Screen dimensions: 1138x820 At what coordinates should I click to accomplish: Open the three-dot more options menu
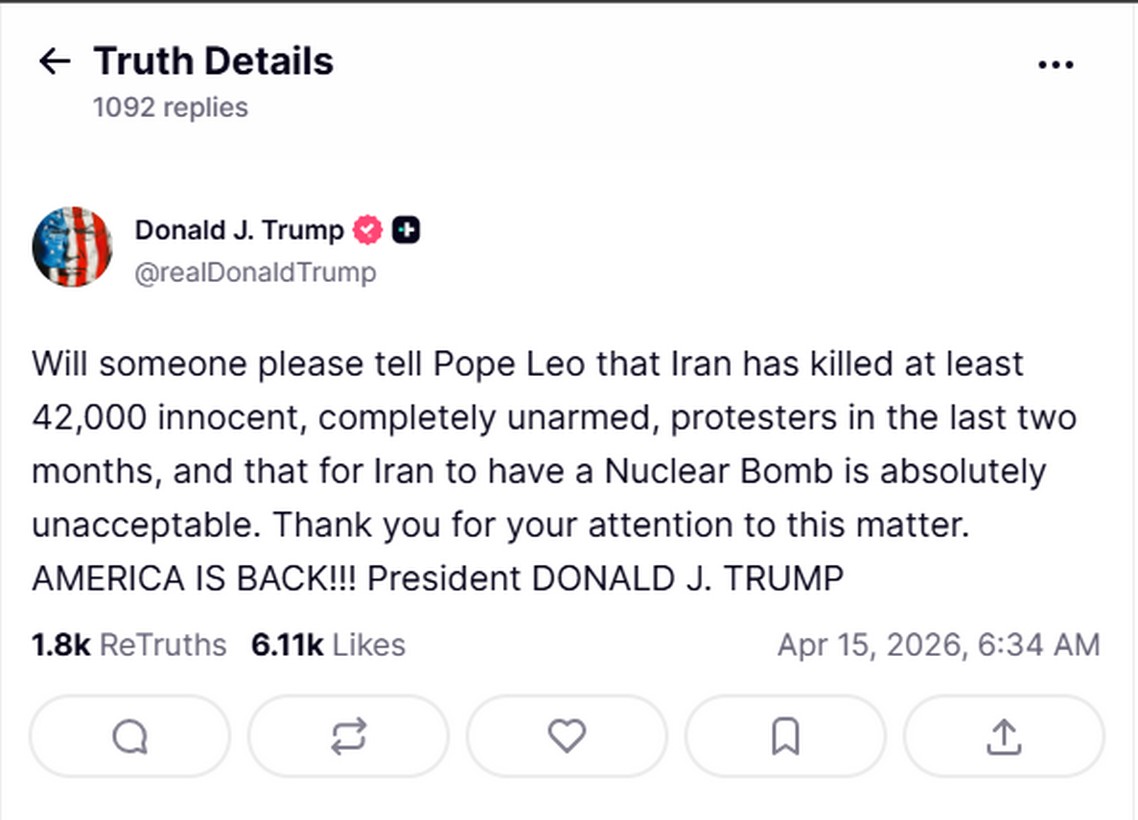point(1055,65)
